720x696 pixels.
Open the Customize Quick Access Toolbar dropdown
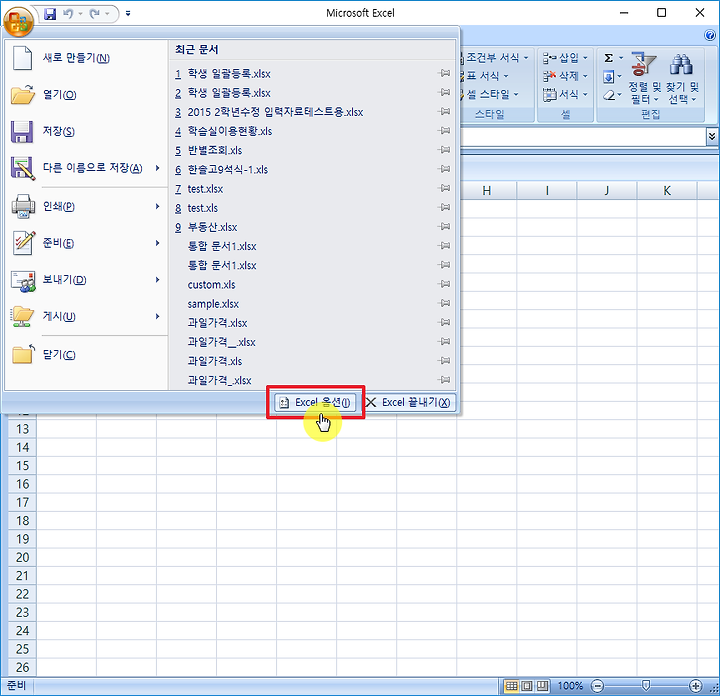(128, 14)
